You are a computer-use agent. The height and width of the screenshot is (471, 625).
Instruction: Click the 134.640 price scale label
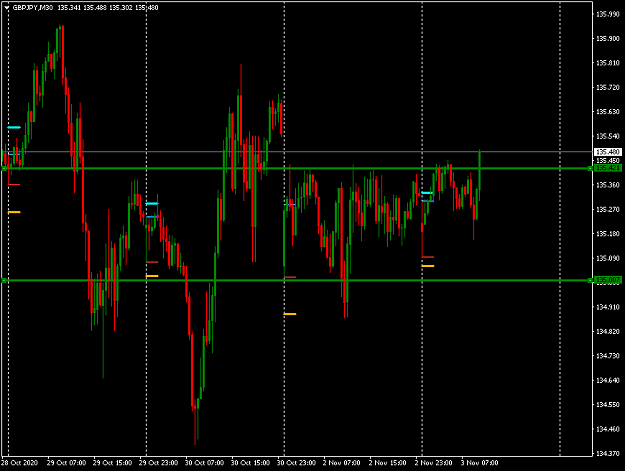[608, 380]
